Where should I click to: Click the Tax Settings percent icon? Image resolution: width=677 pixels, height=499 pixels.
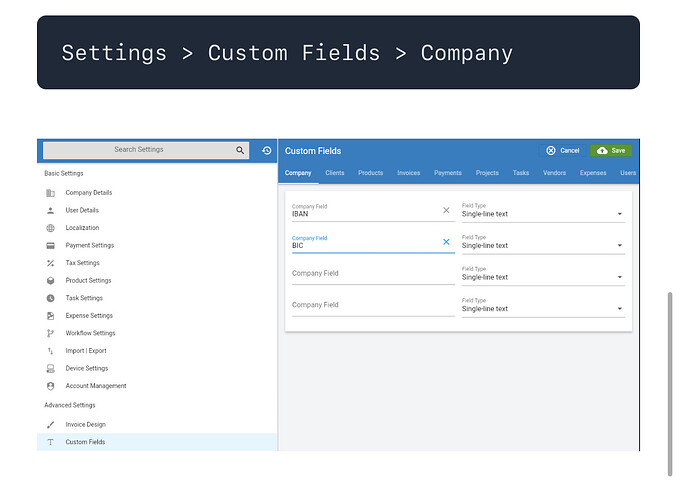click(51, 263)
